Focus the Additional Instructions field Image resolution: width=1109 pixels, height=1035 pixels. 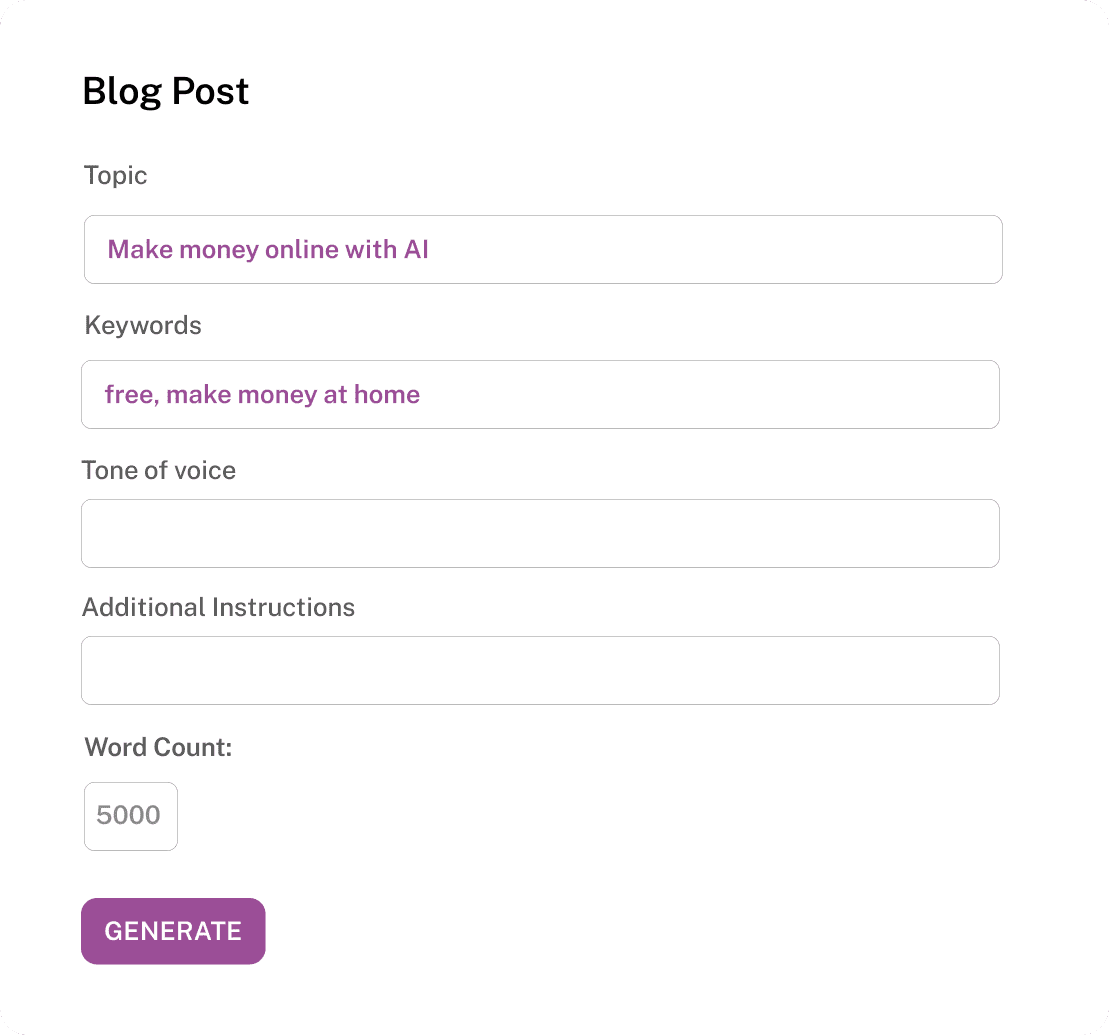540,670
